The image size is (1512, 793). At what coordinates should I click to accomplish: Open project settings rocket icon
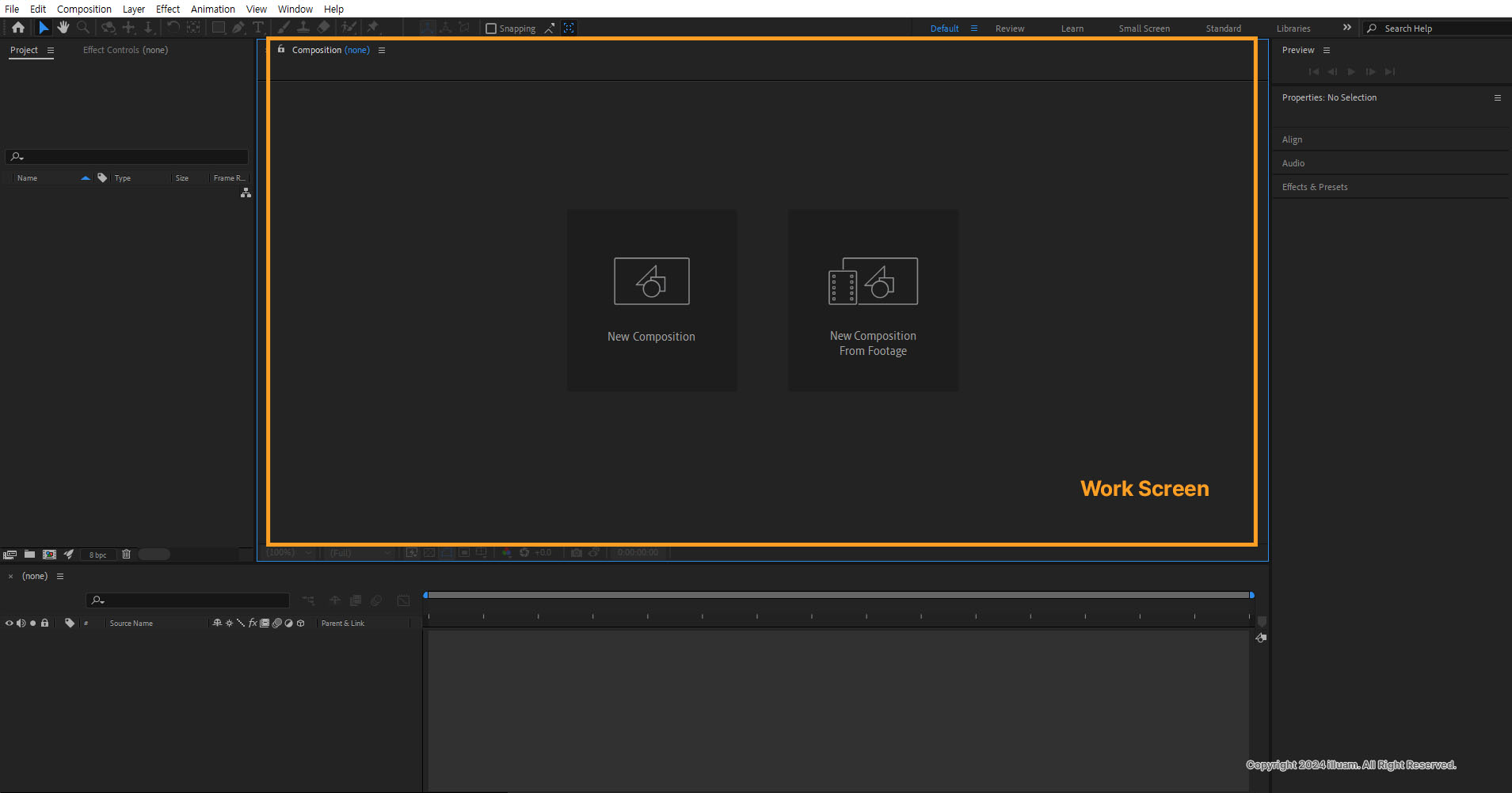point(69,555)
